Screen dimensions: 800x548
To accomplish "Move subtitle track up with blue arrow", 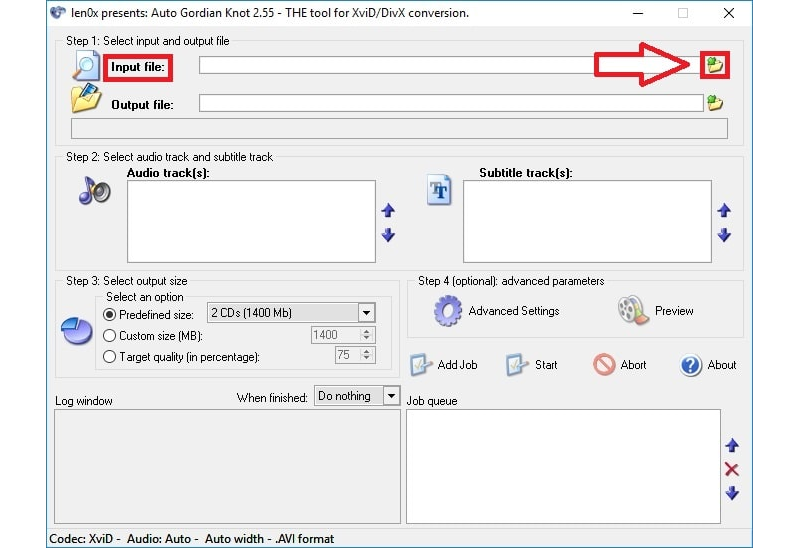I will point(724,210).
